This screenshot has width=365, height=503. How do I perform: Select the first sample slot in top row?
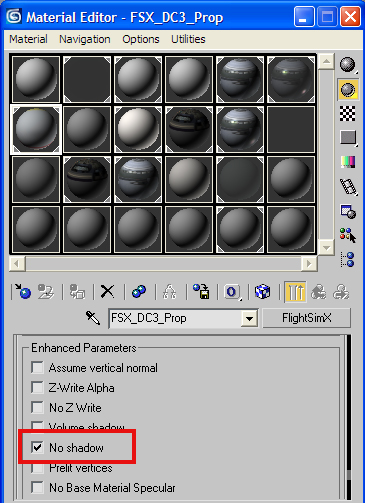[x=36, y=79]
